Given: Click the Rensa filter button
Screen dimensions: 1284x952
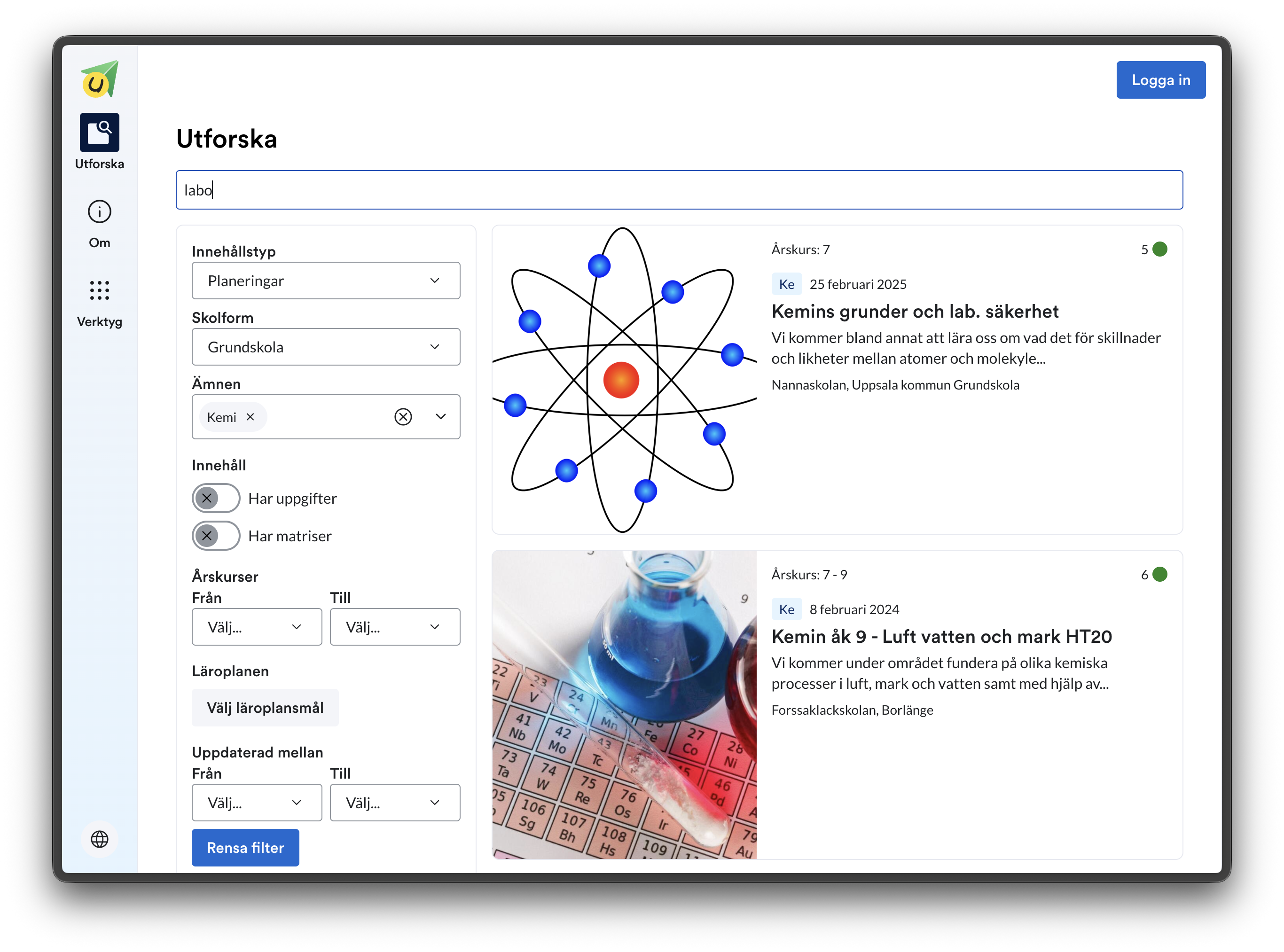Looking at the screenshot, I should tap(245, 847).
